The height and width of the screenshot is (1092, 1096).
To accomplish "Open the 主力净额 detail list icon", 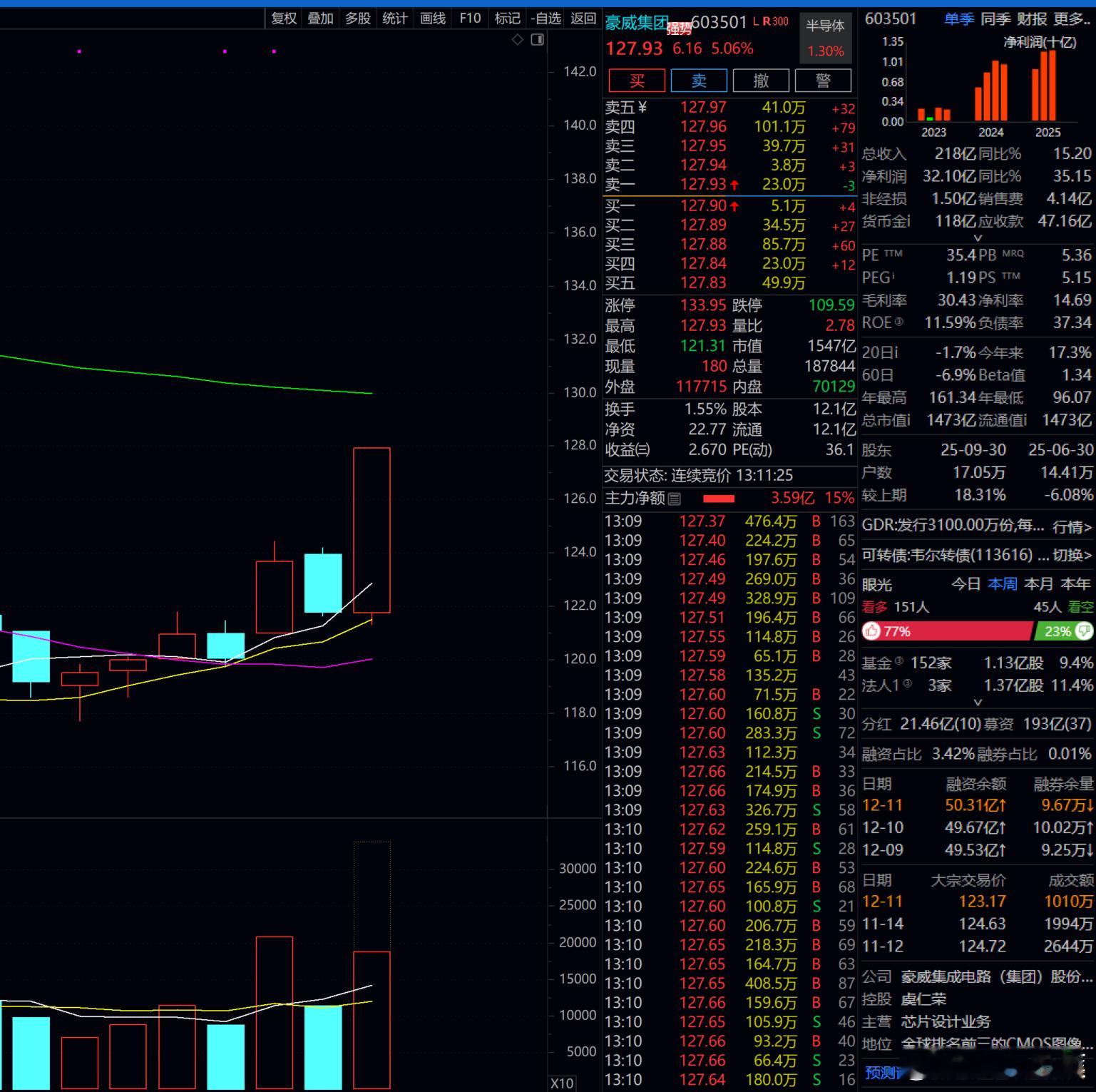I will pyautogui.click(x=674, y=499).
